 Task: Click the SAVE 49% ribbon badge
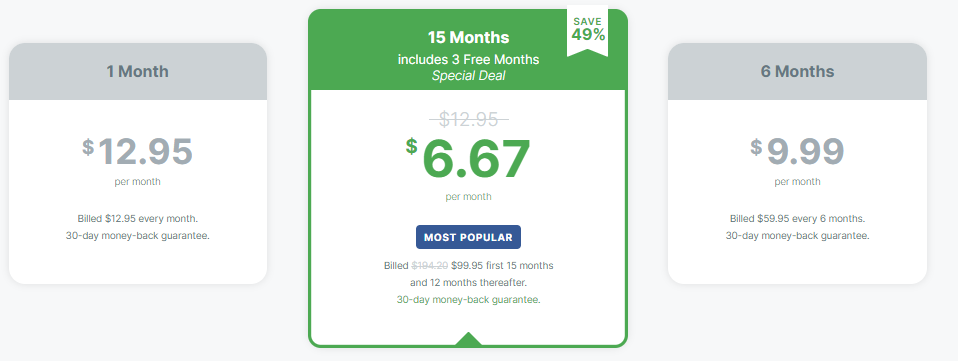point(588,31)
